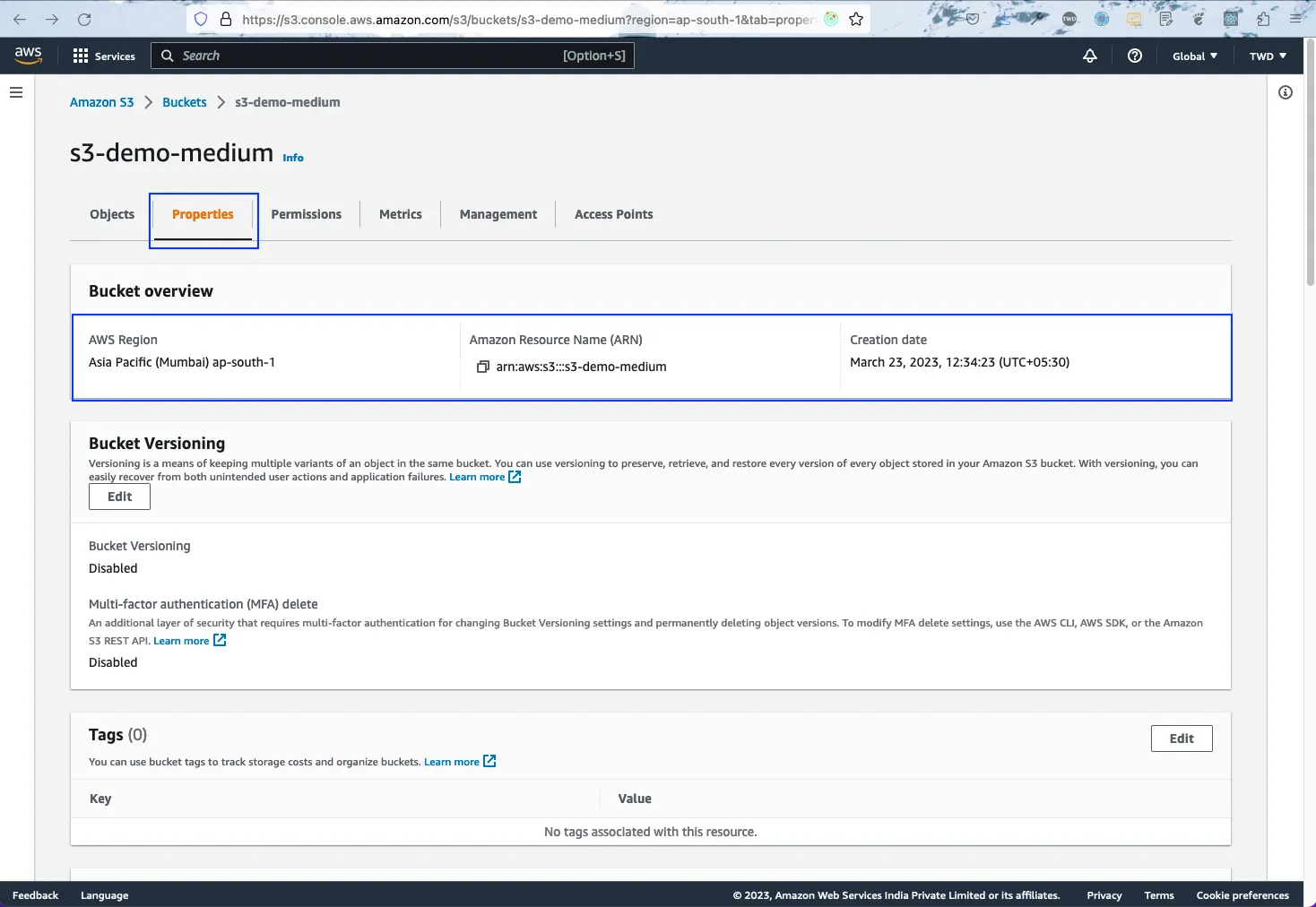Switch to the Permissions tab
This screenshot has width=1316, height=907.
tap(307, 214)
